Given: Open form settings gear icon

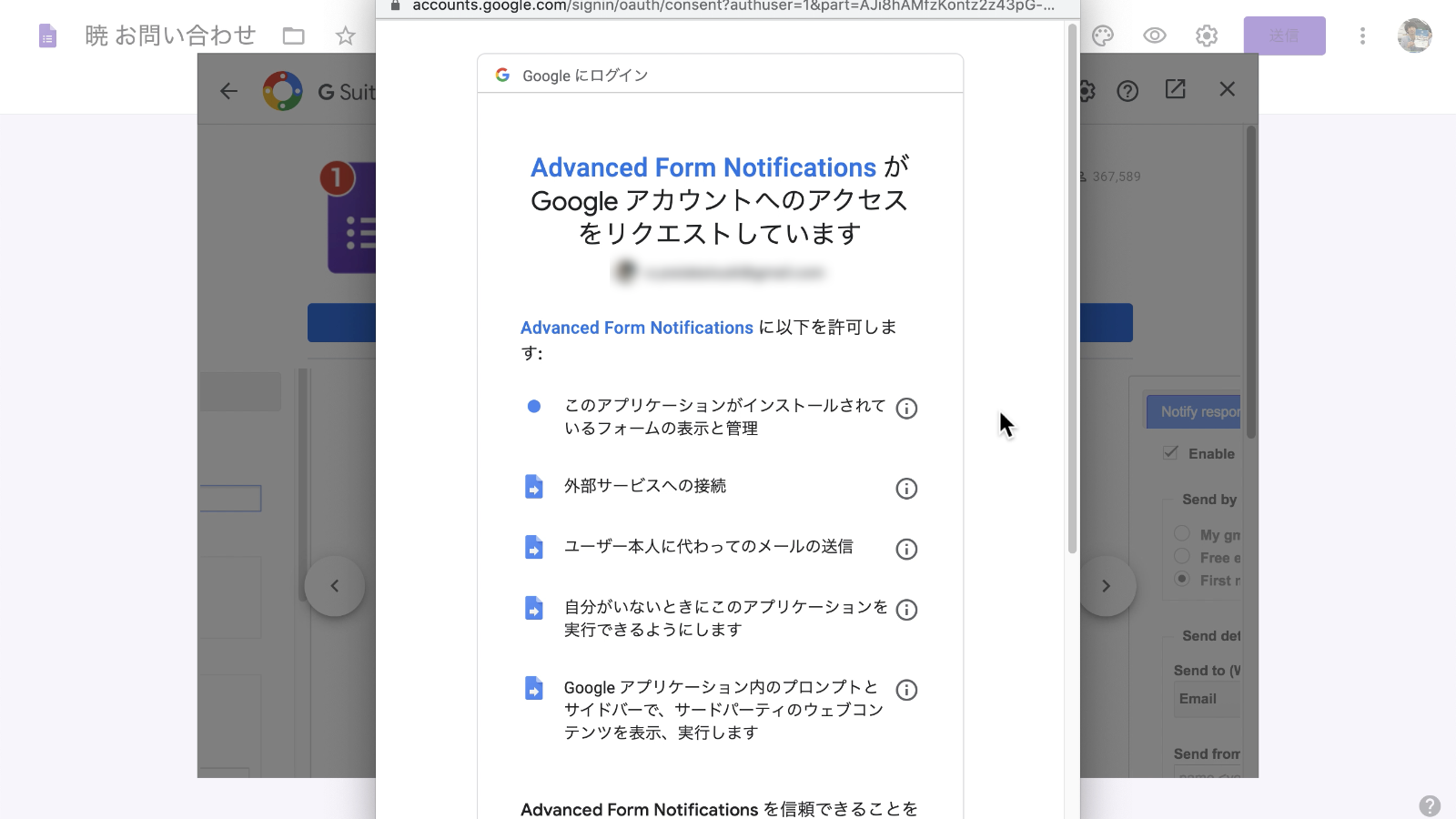Looking at the screenshot, I should 1207,36.
